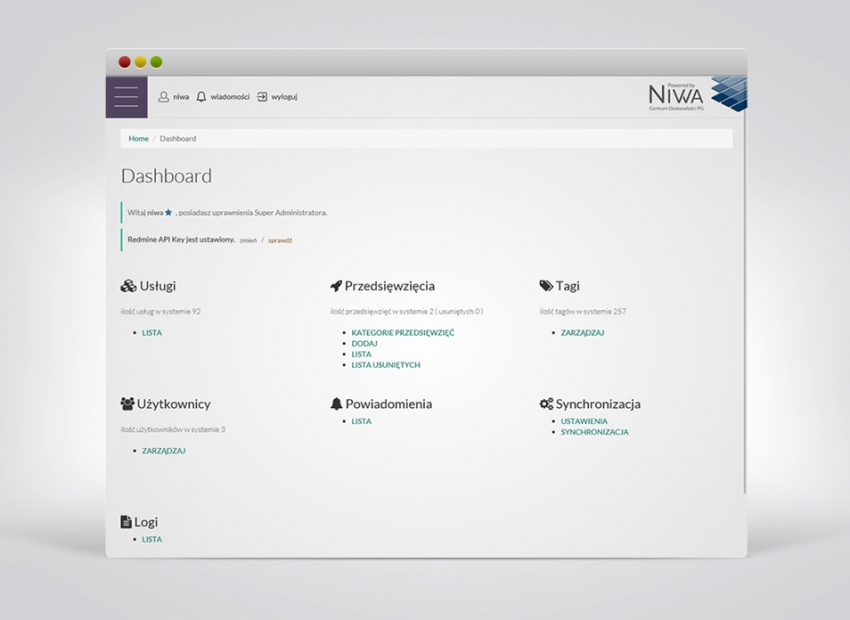
Task: Click the Przedsięwzięcia rocket icon
Action: click(336, 286)
